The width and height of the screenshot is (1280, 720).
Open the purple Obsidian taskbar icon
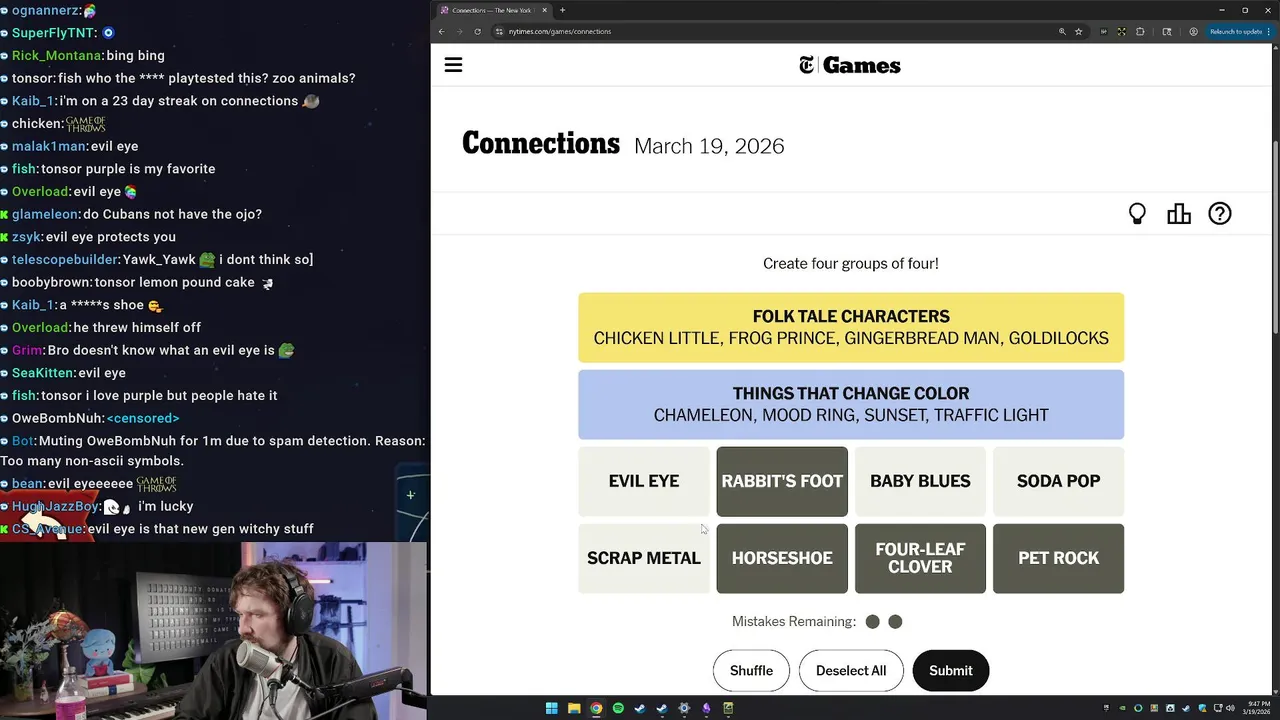[x=706, y=708]
